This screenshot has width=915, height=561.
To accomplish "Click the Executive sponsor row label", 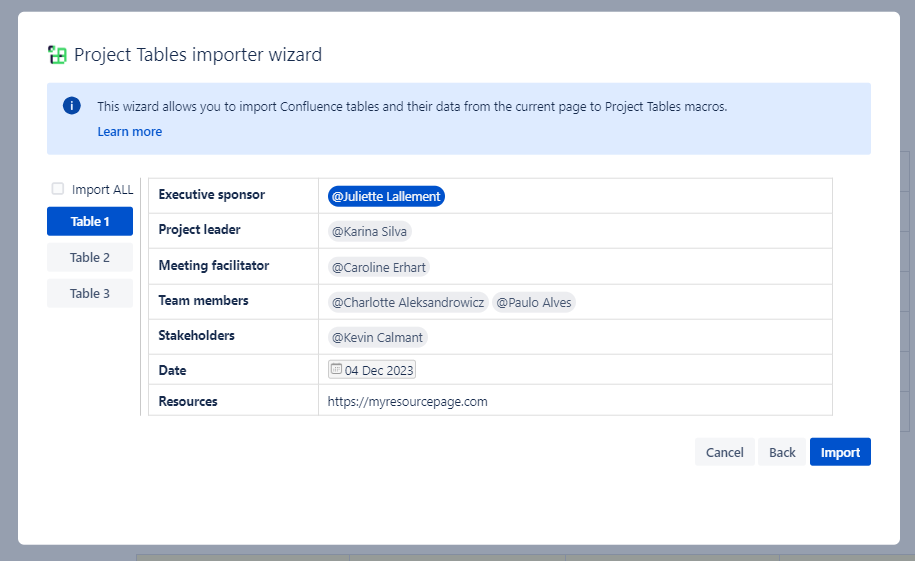I will [x=211, y=195].
